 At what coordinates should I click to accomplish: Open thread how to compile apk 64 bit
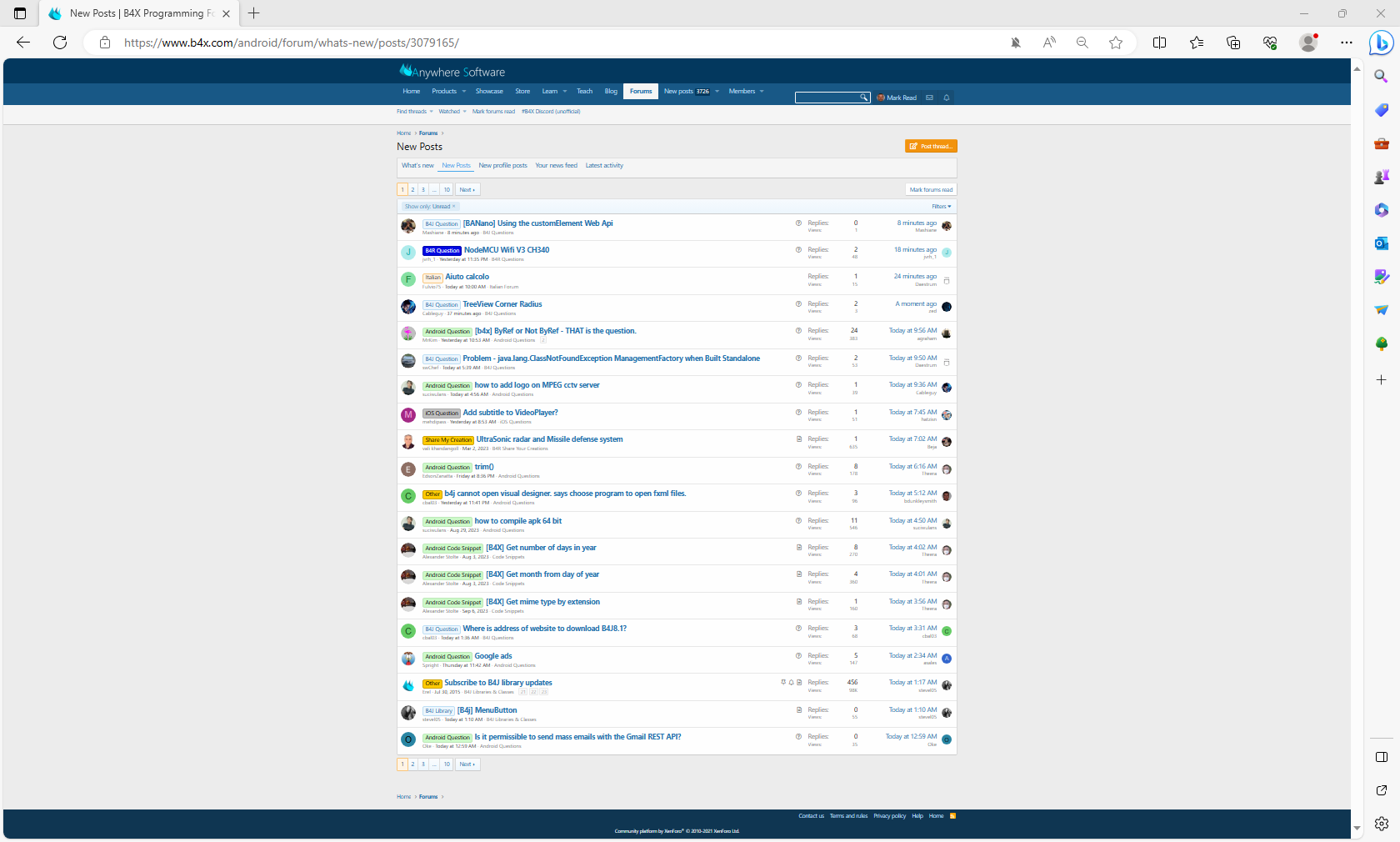[518, 521]
